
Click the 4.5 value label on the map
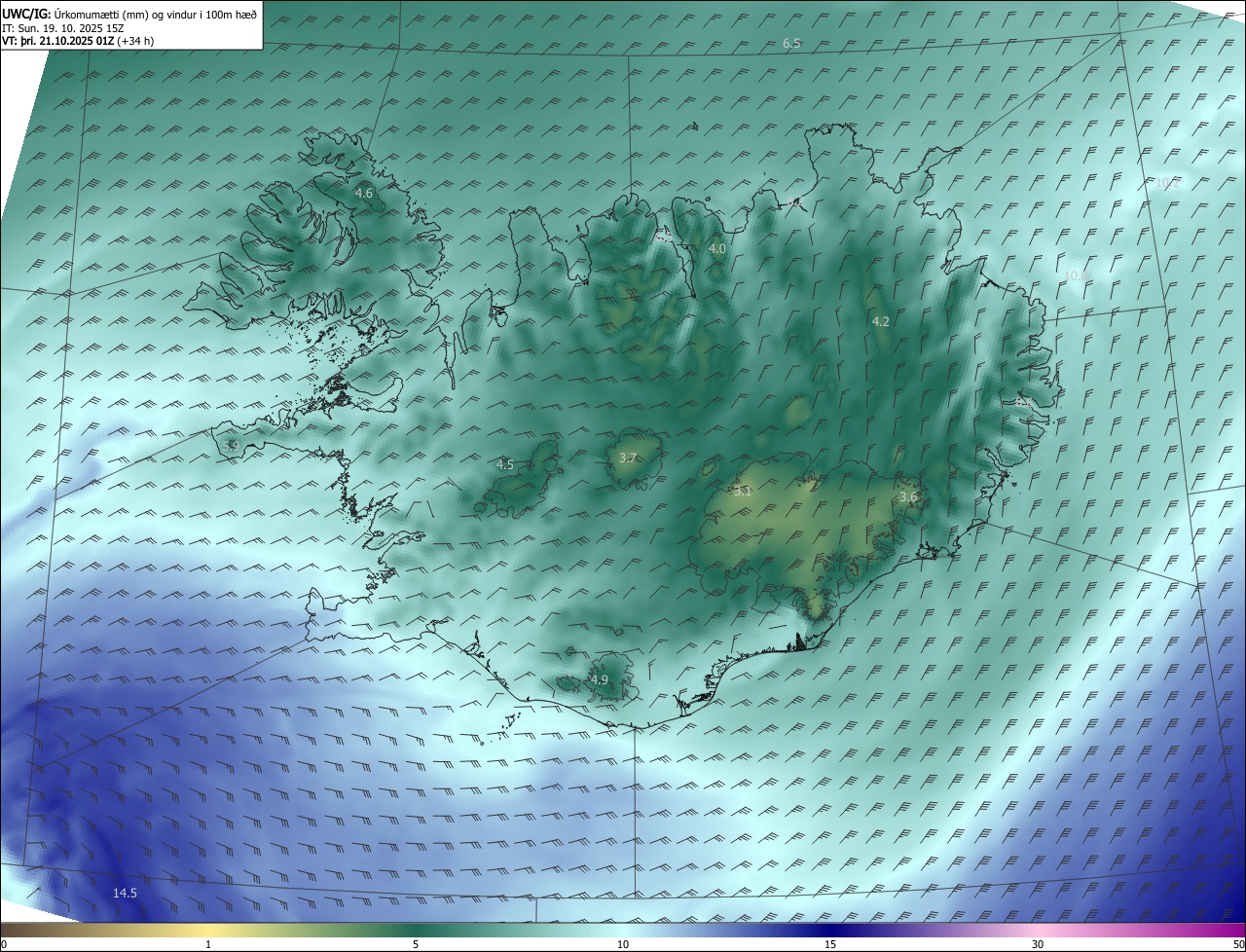pyautogui.click(x=504, y=465)
